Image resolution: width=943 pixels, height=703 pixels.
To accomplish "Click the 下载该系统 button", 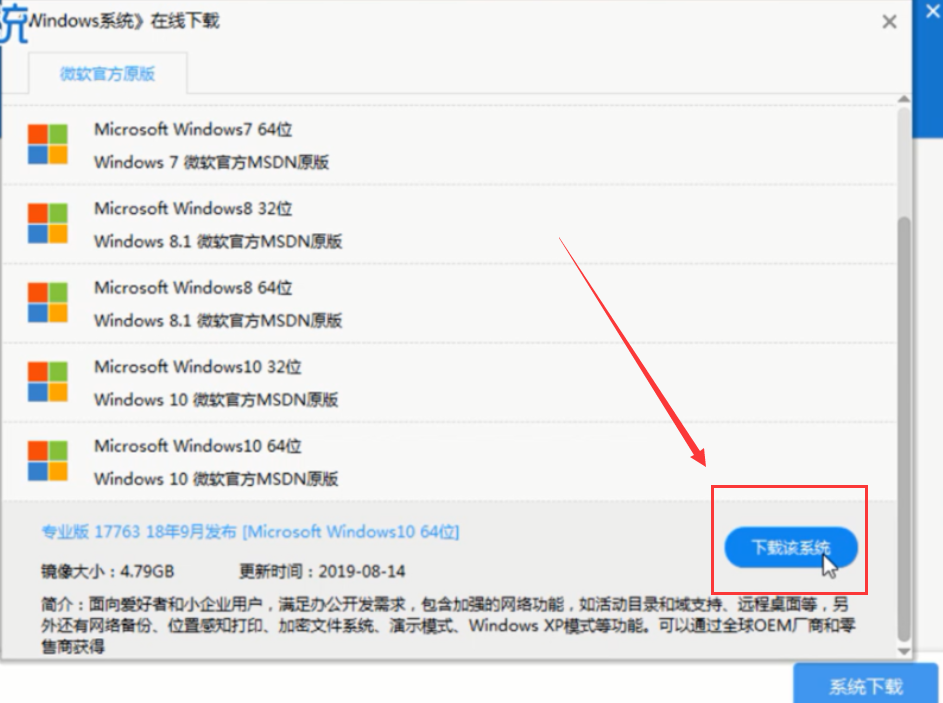I will 789,548.
